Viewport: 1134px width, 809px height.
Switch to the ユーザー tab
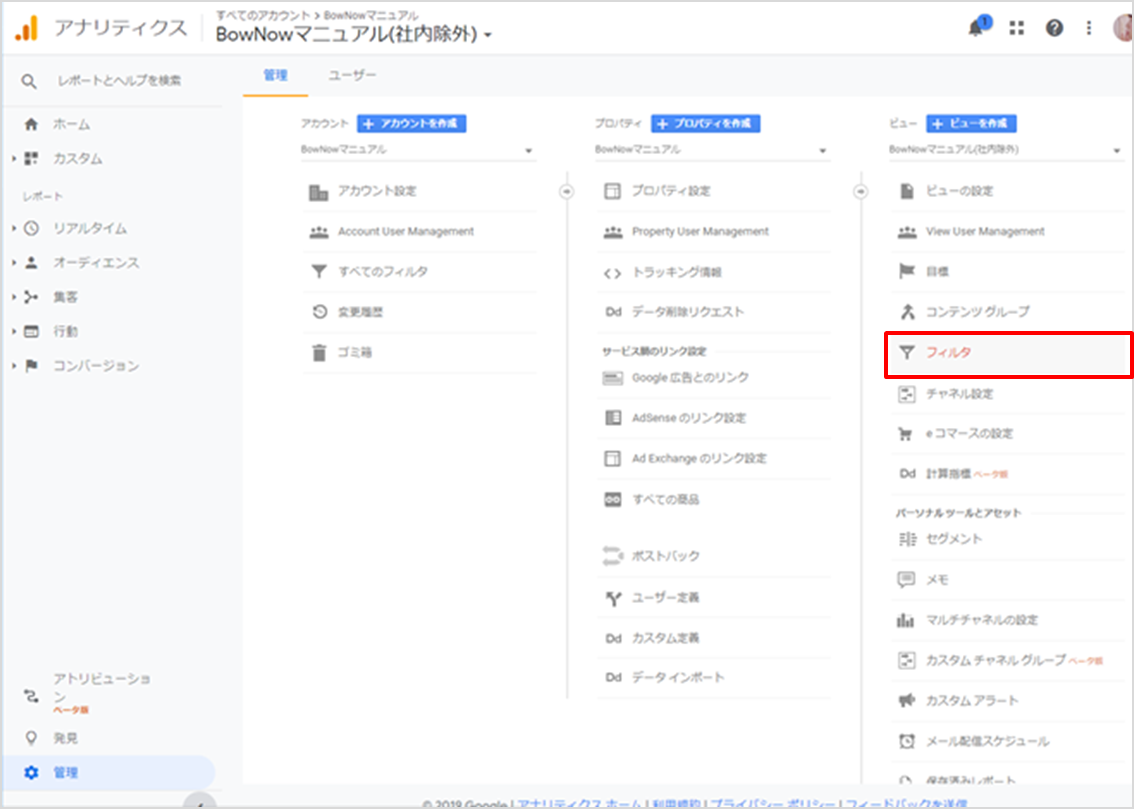[352, 75]
